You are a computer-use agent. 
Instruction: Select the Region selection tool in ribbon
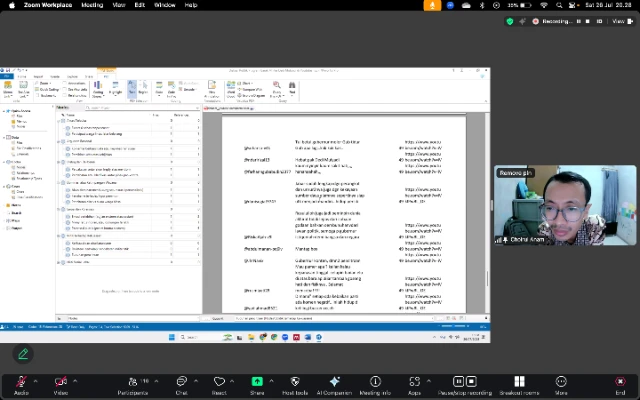point(143,88)
